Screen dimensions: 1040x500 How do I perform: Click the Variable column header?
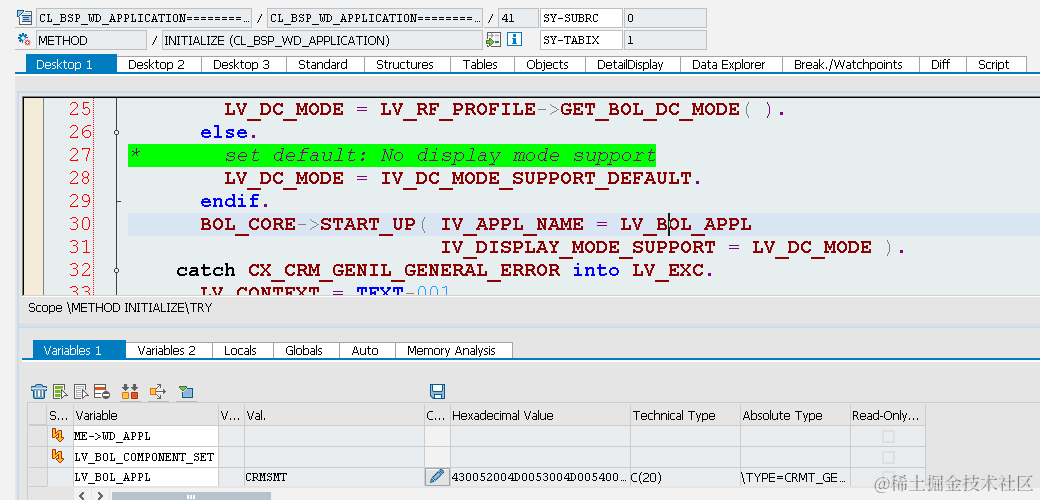pyautogui.click(x=146, y=416)
